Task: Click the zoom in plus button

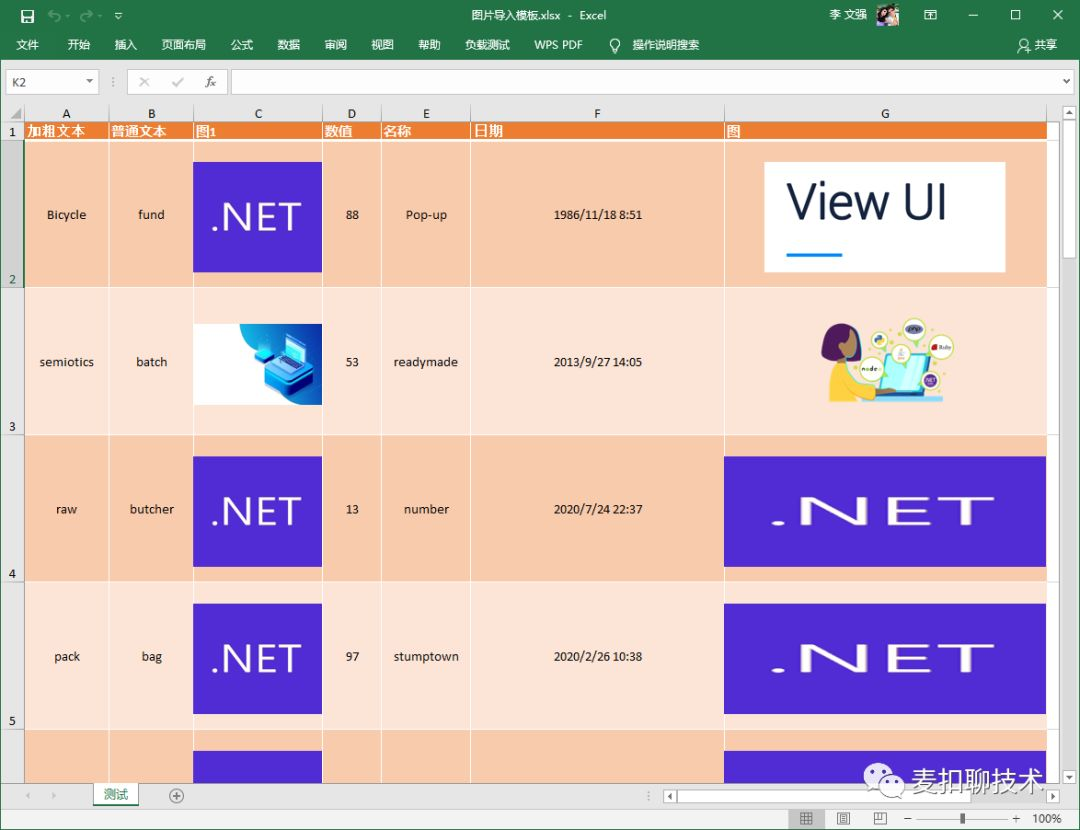Action: 1016,818
